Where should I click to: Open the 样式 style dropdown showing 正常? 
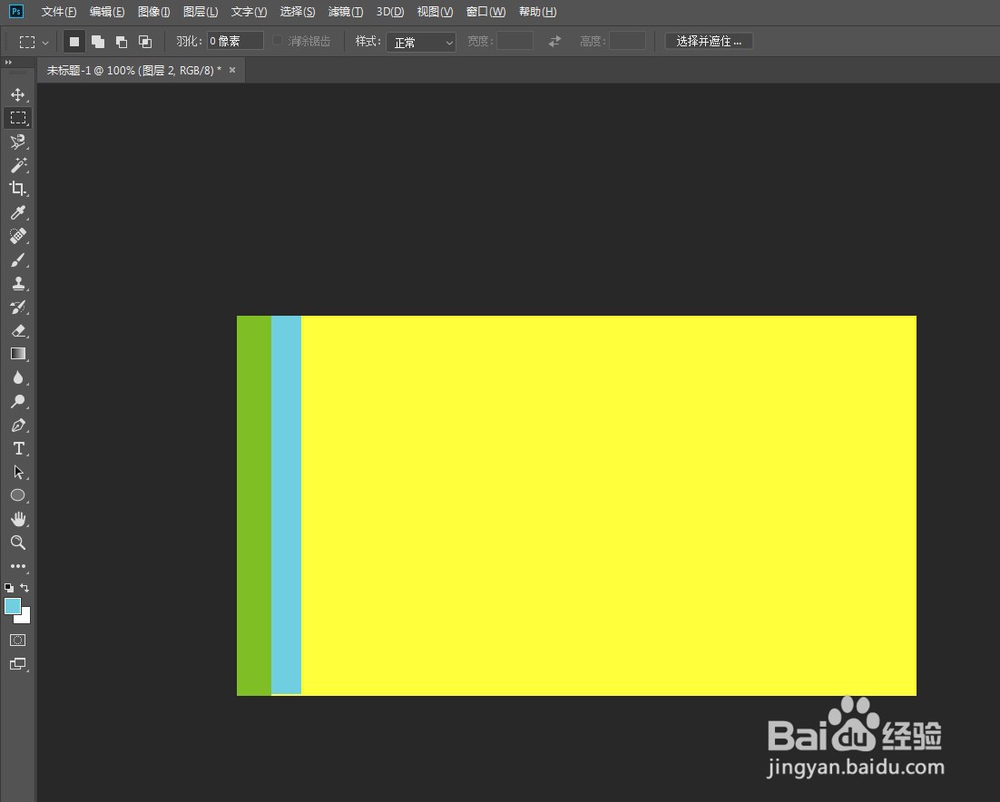click(421, 42)
